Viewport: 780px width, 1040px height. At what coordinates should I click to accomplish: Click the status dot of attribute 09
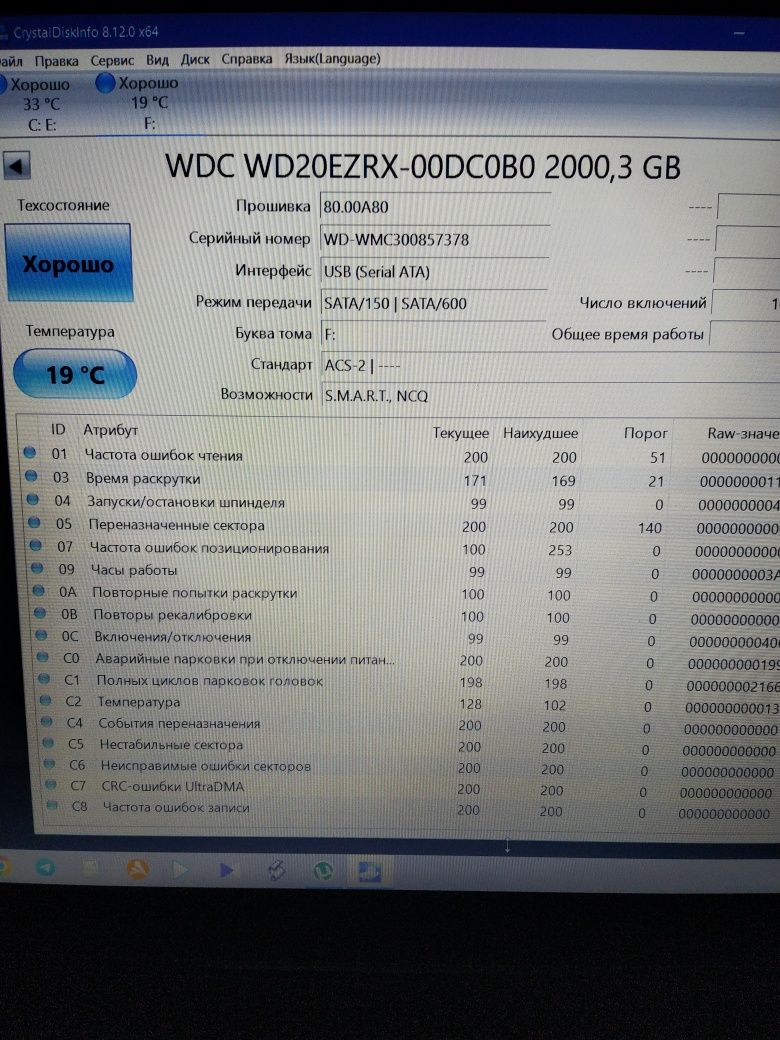click(37, 568)
